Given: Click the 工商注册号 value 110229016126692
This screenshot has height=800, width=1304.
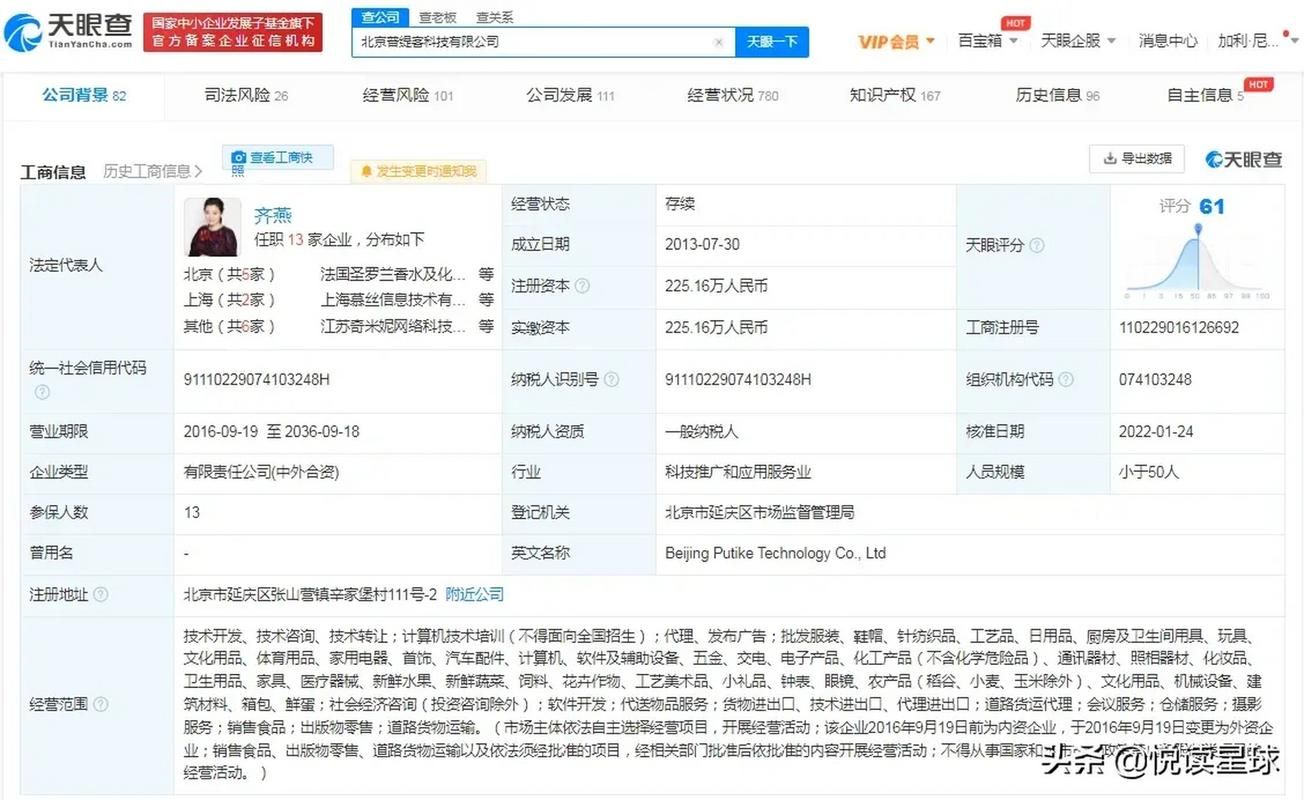Looking at the screenshot, I should coord(1179,327).
